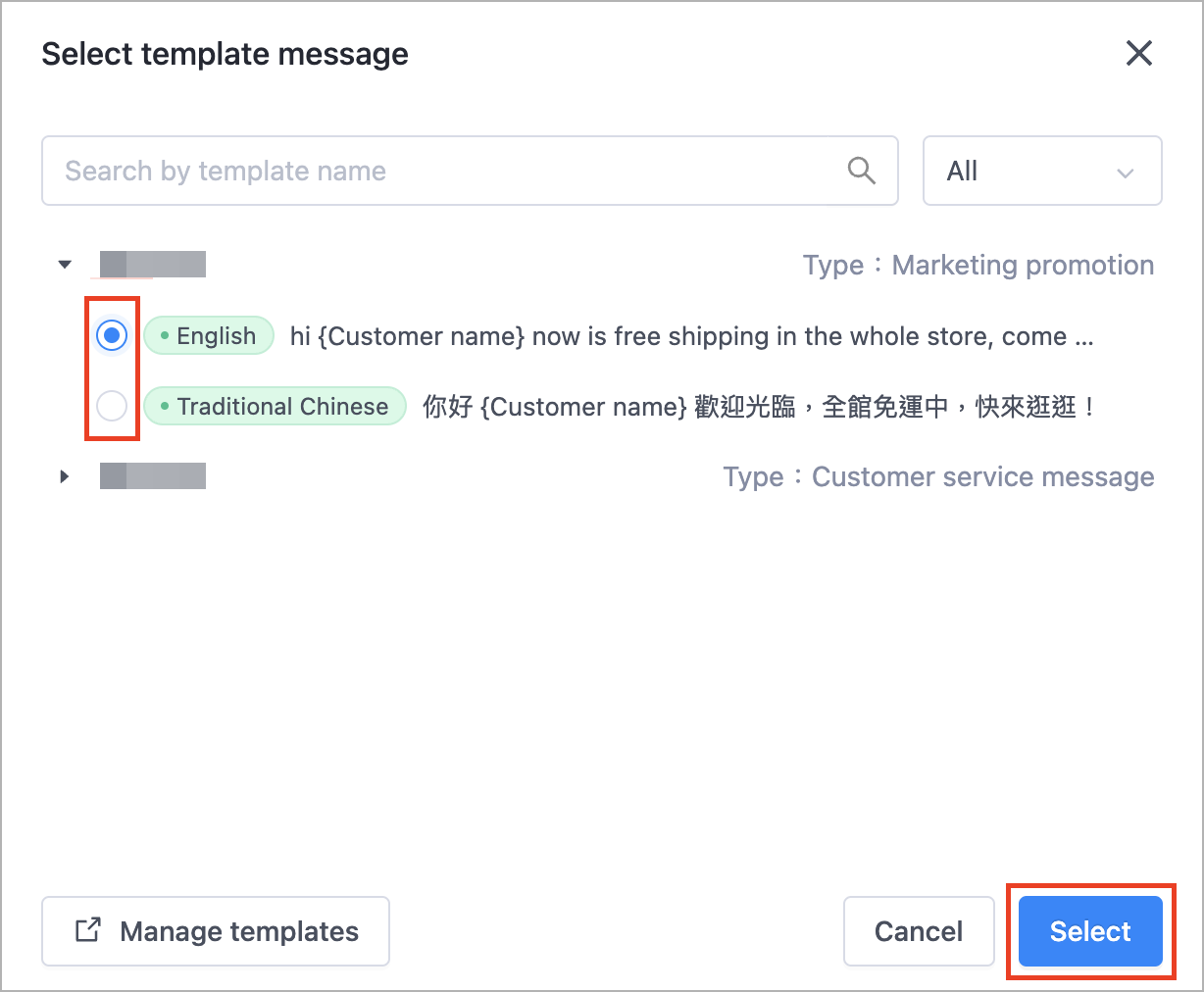
Task: Click the English language tag
Action: point(209,336)
